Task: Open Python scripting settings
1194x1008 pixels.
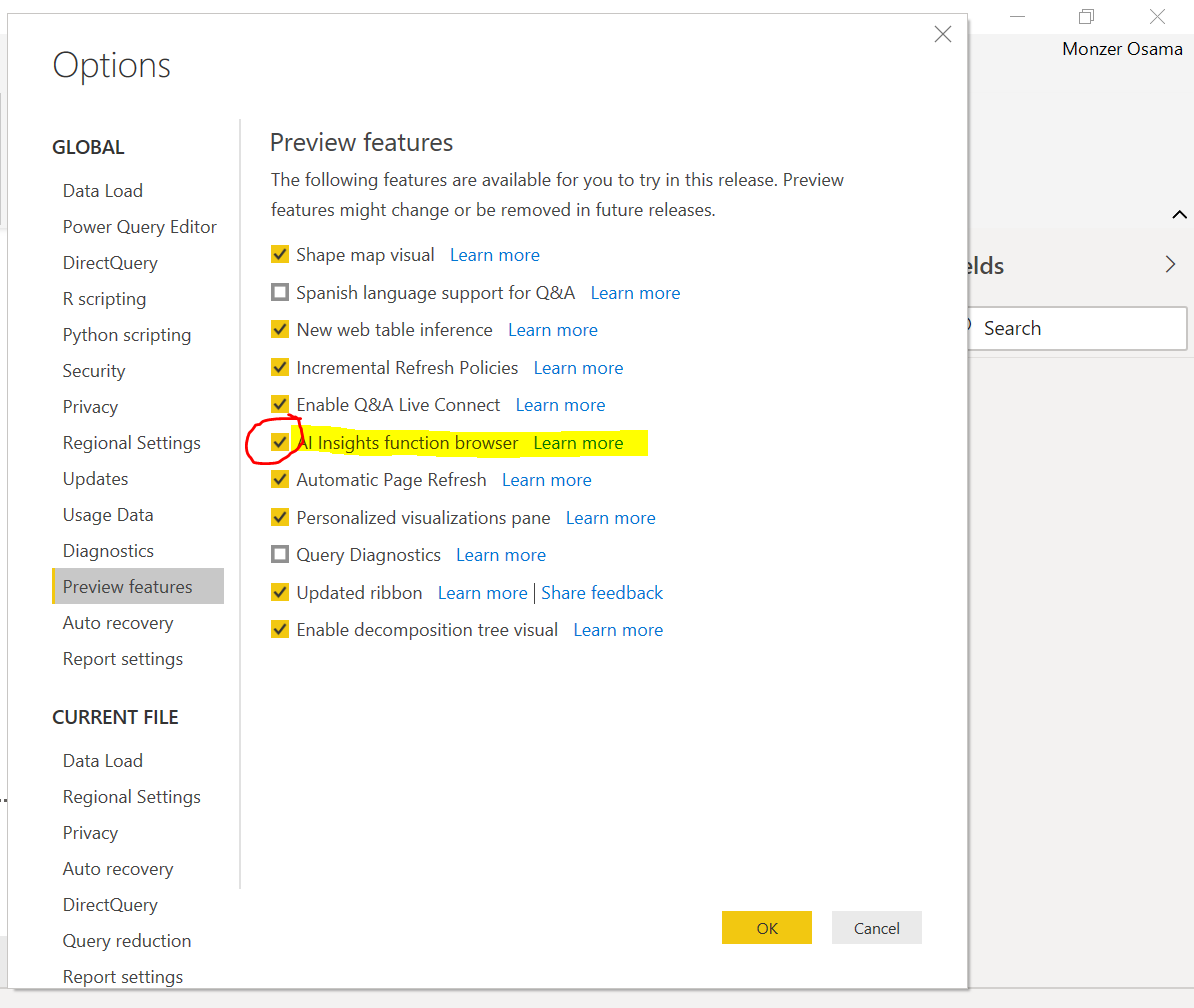Action: (x=126, y=335)
